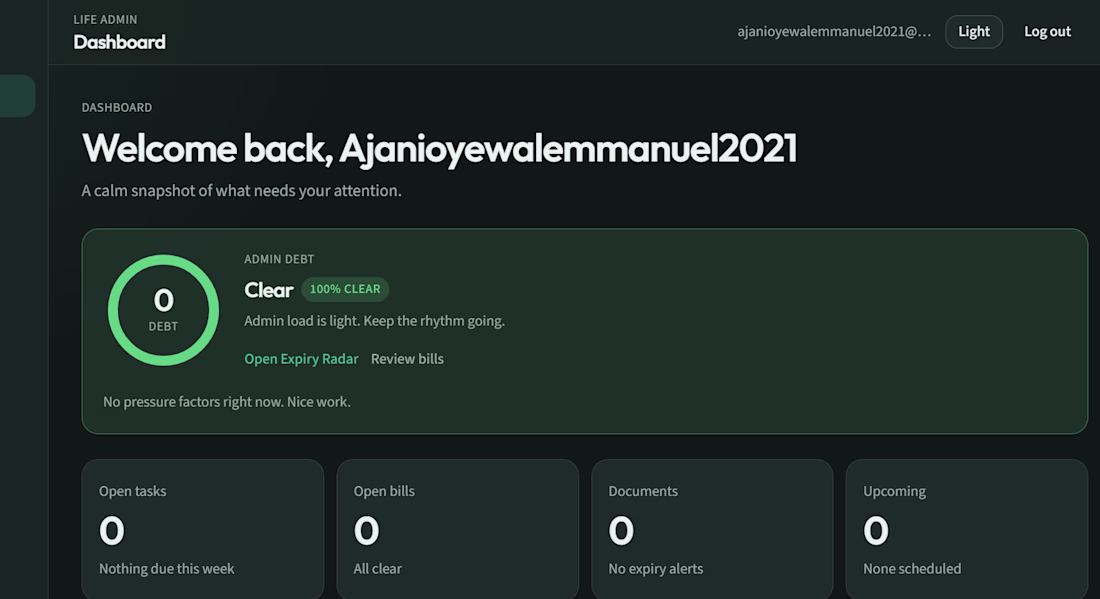Open the Upcoming card
1100x599 pixels.
click(x=967, y=529)
